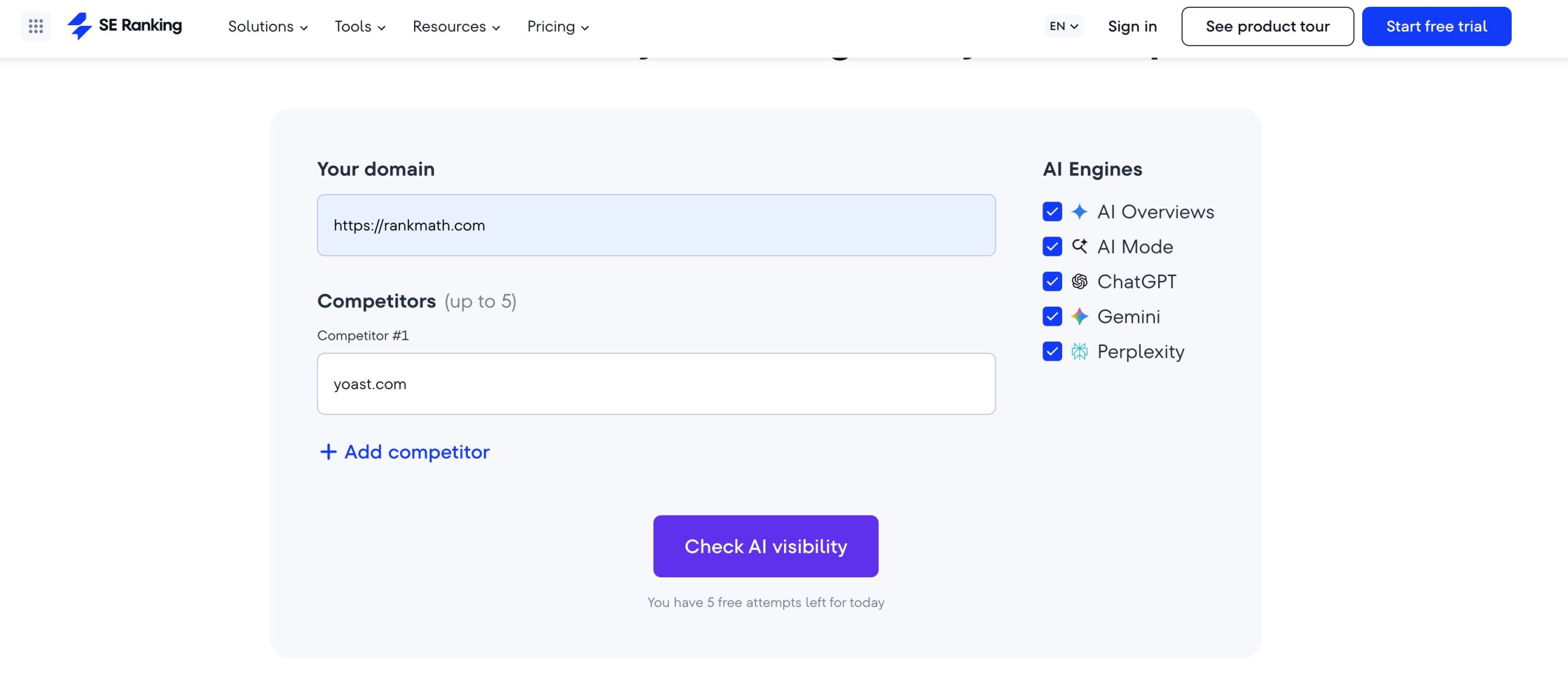Screen dimensions: 1568x687
Task: Uncheck the Perplexity checkbox
Action: (x=1052, y=351)
